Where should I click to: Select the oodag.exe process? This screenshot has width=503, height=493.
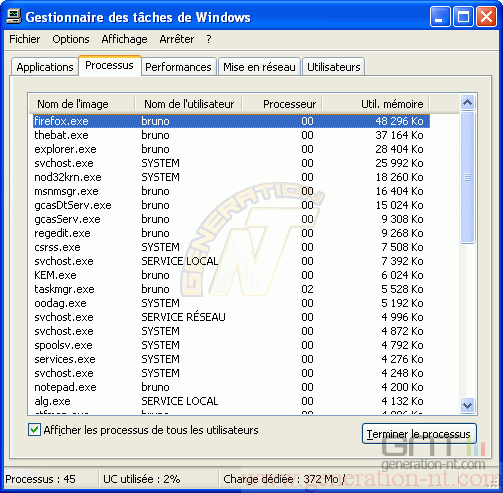(231, 303)
